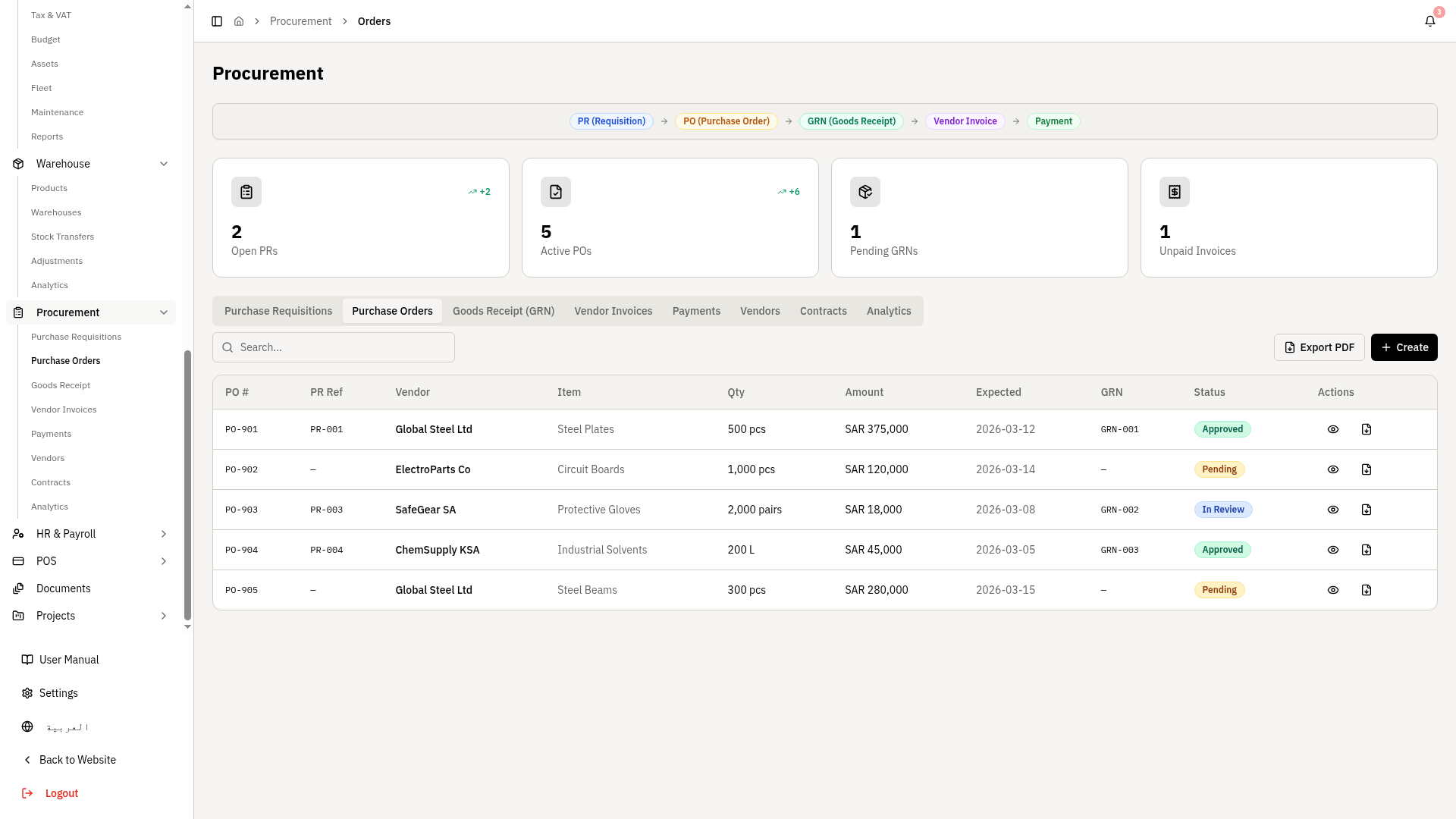Go to home via breadcrumb icon
Viewport: 1456px width, 819px height.
pyautogui.click(x=239, y=21)
